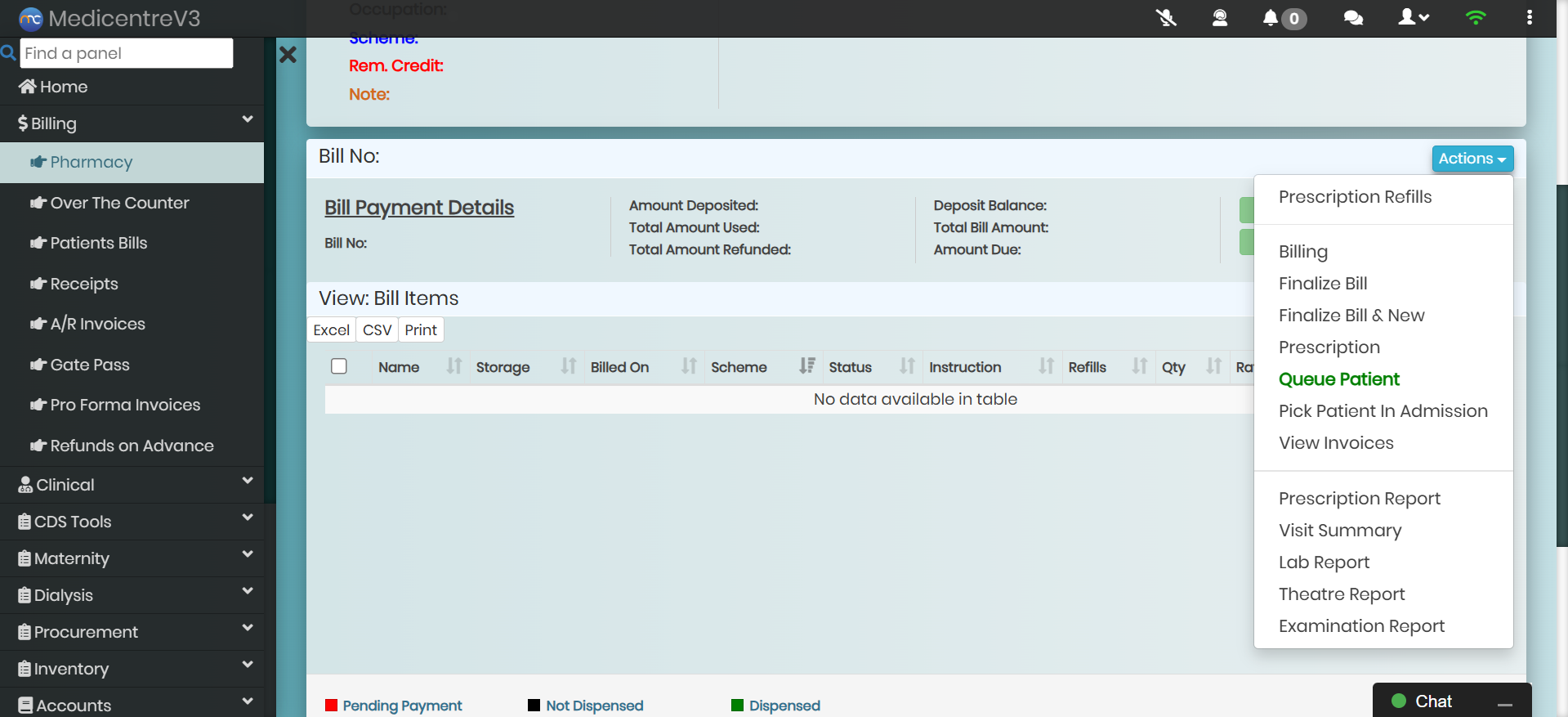The height and width of the screenshot is (717, 1568).
Task: Close the panel with the X icon
Action: click(x=288, y=55)
